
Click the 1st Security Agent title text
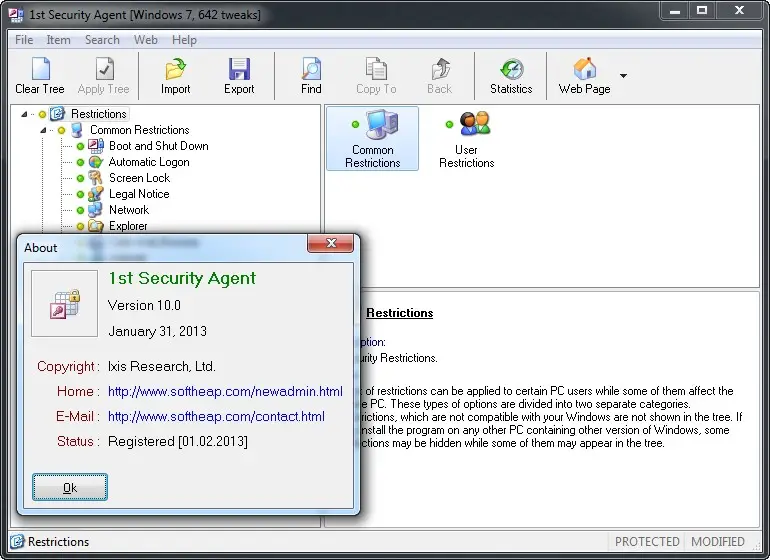point(182,278)
